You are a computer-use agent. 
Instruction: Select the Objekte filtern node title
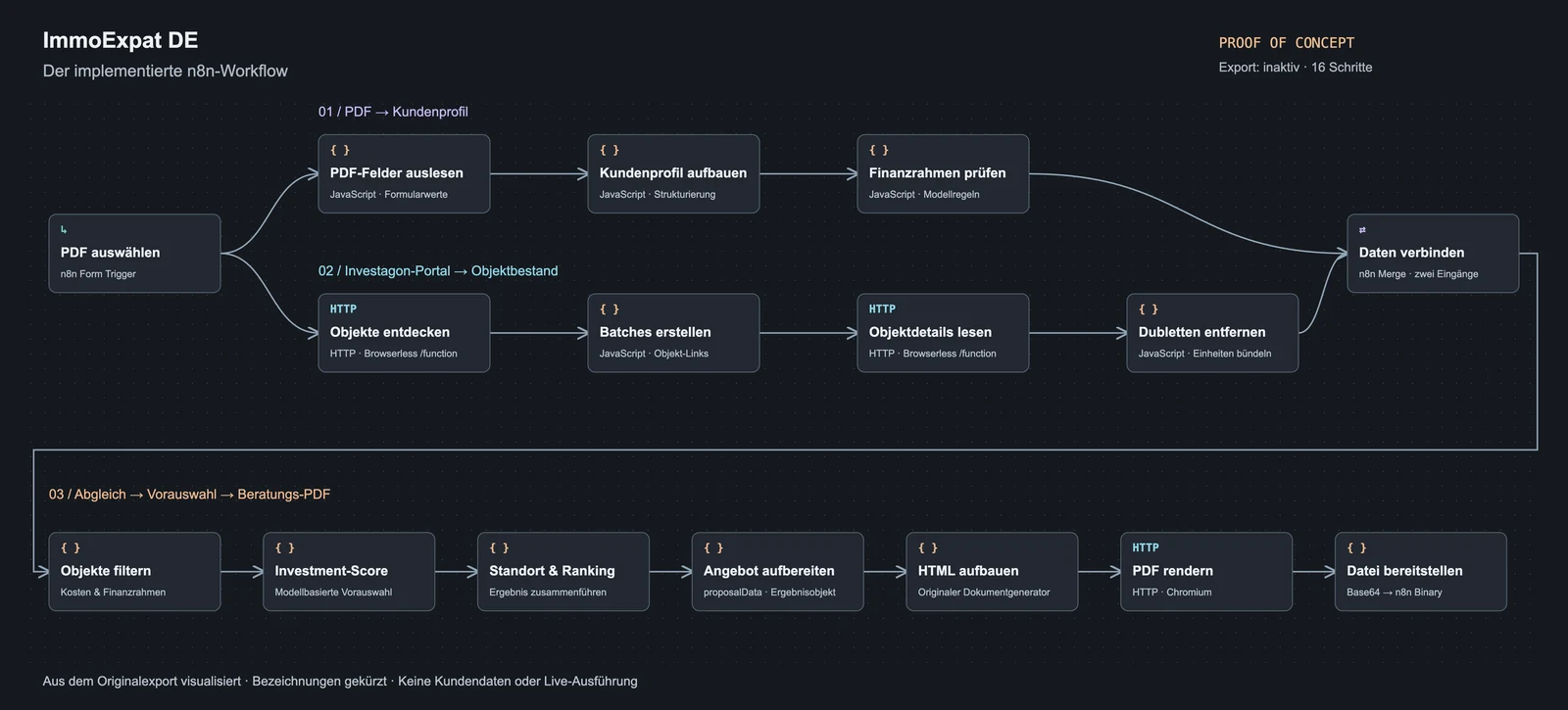[106, 571]
